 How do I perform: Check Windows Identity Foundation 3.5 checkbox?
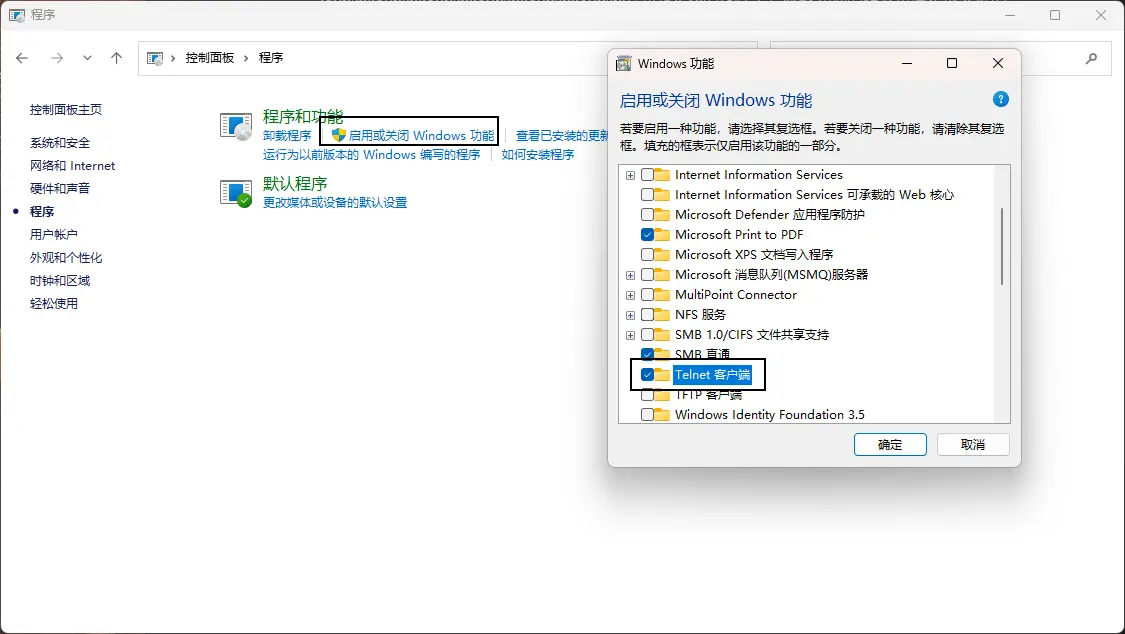tap(647, 415)
